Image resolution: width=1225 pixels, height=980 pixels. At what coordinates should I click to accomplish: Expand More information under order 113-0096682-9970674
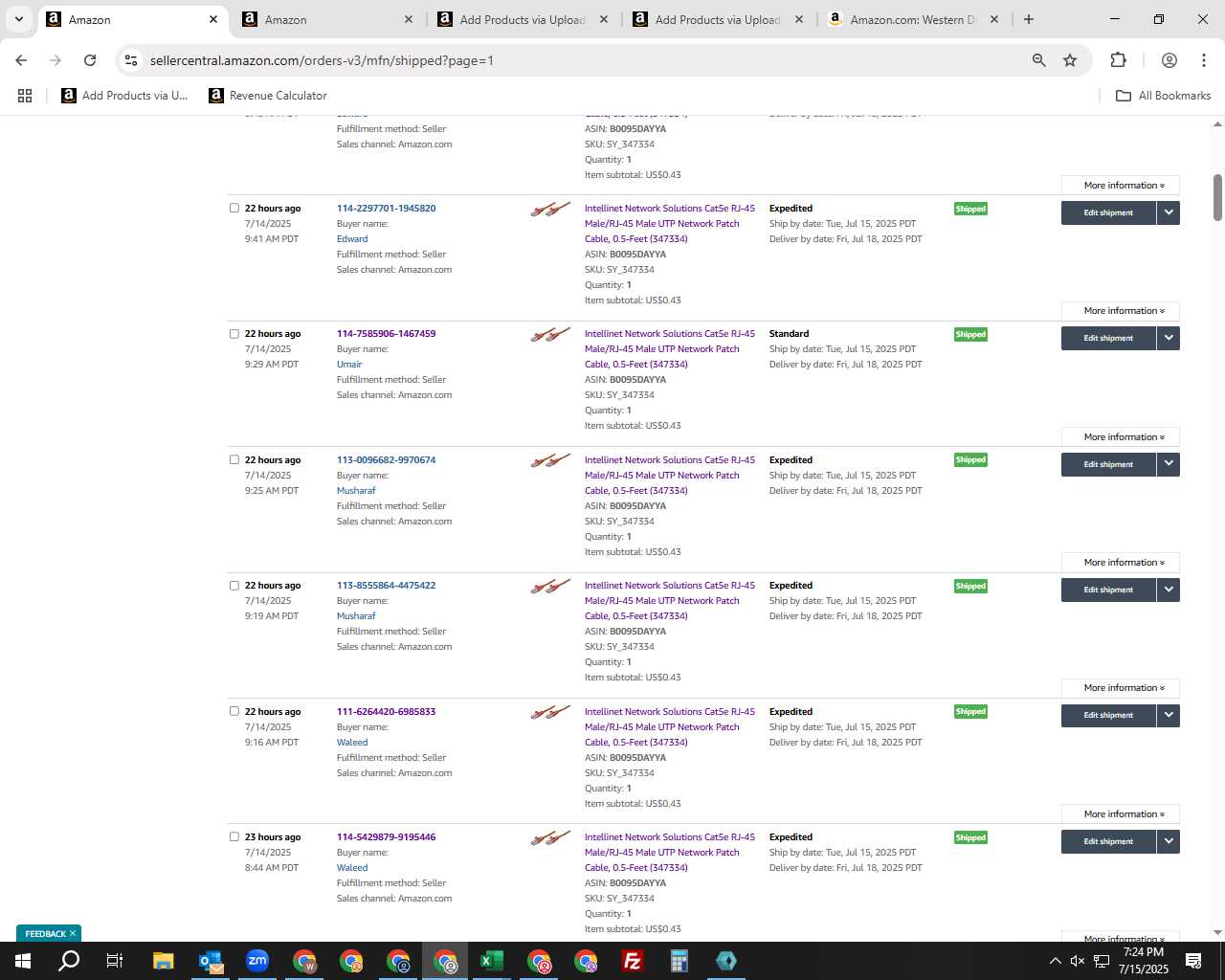pos(1121,563)
